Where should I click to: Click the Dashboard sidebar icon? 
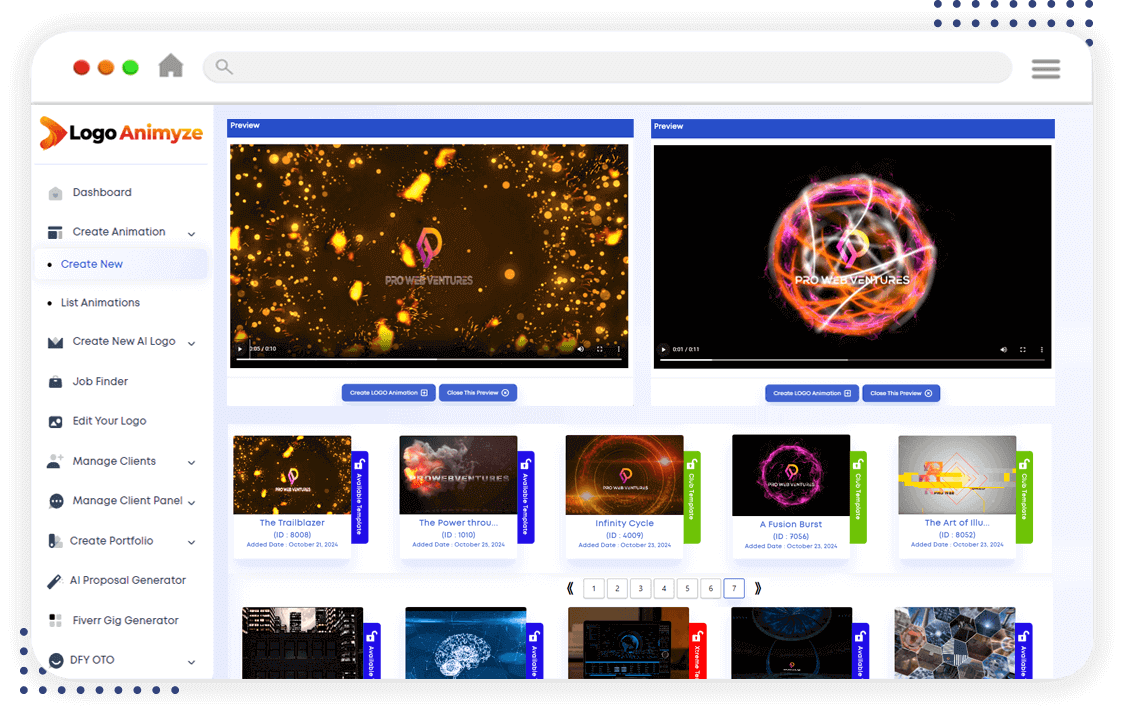click(x=55, y=193)
